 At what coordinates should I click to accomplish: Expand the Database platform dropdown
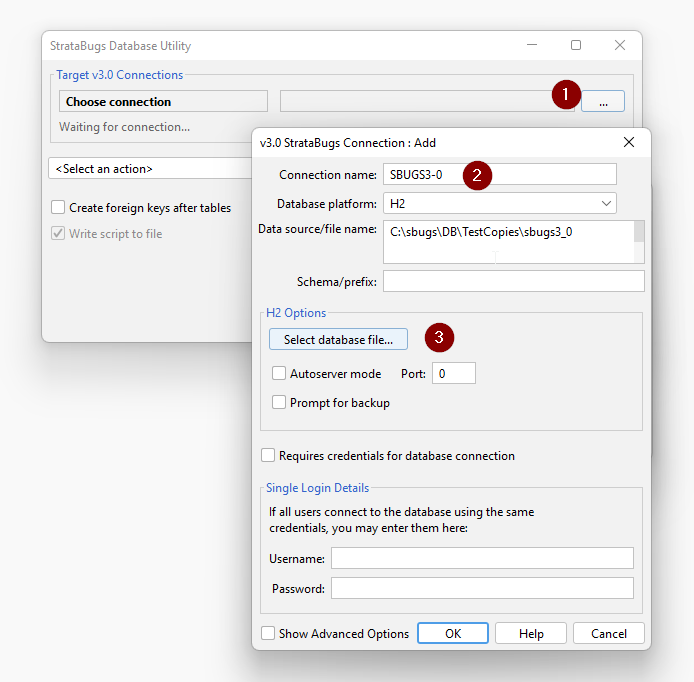pos(500,204)
